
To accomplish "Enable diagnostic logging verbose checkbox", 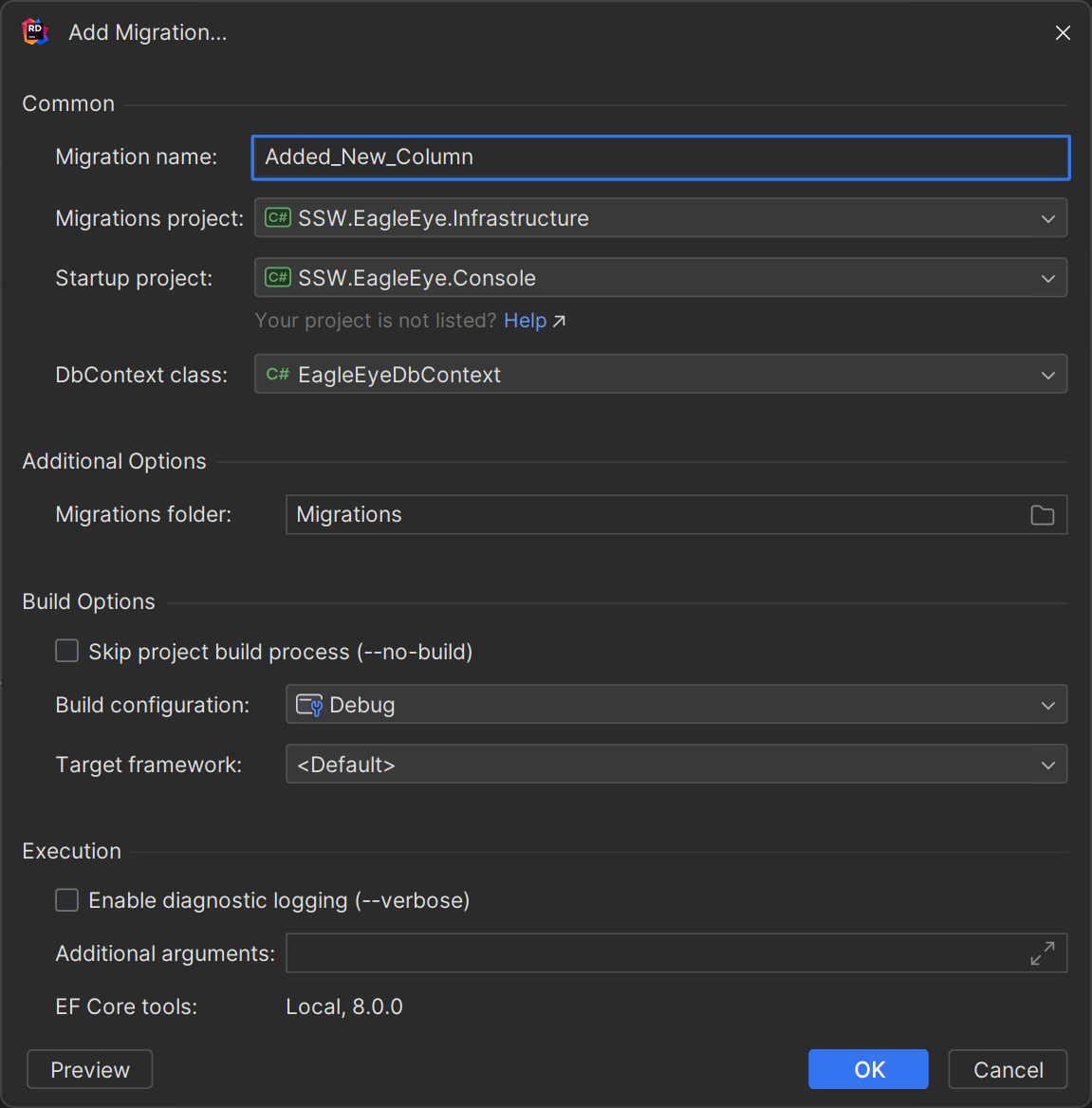I will point(67,899).
